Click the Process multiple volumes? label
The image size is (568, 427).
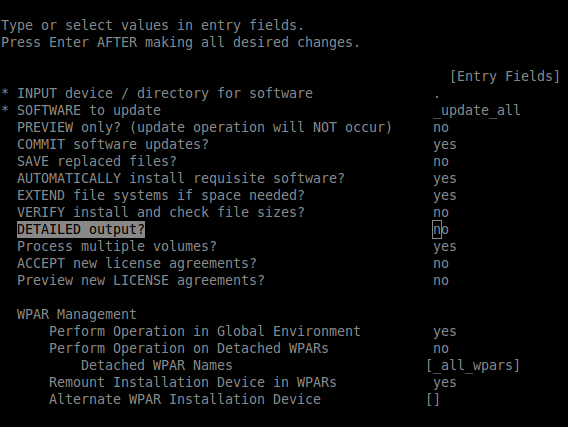(x=117, y=247)
